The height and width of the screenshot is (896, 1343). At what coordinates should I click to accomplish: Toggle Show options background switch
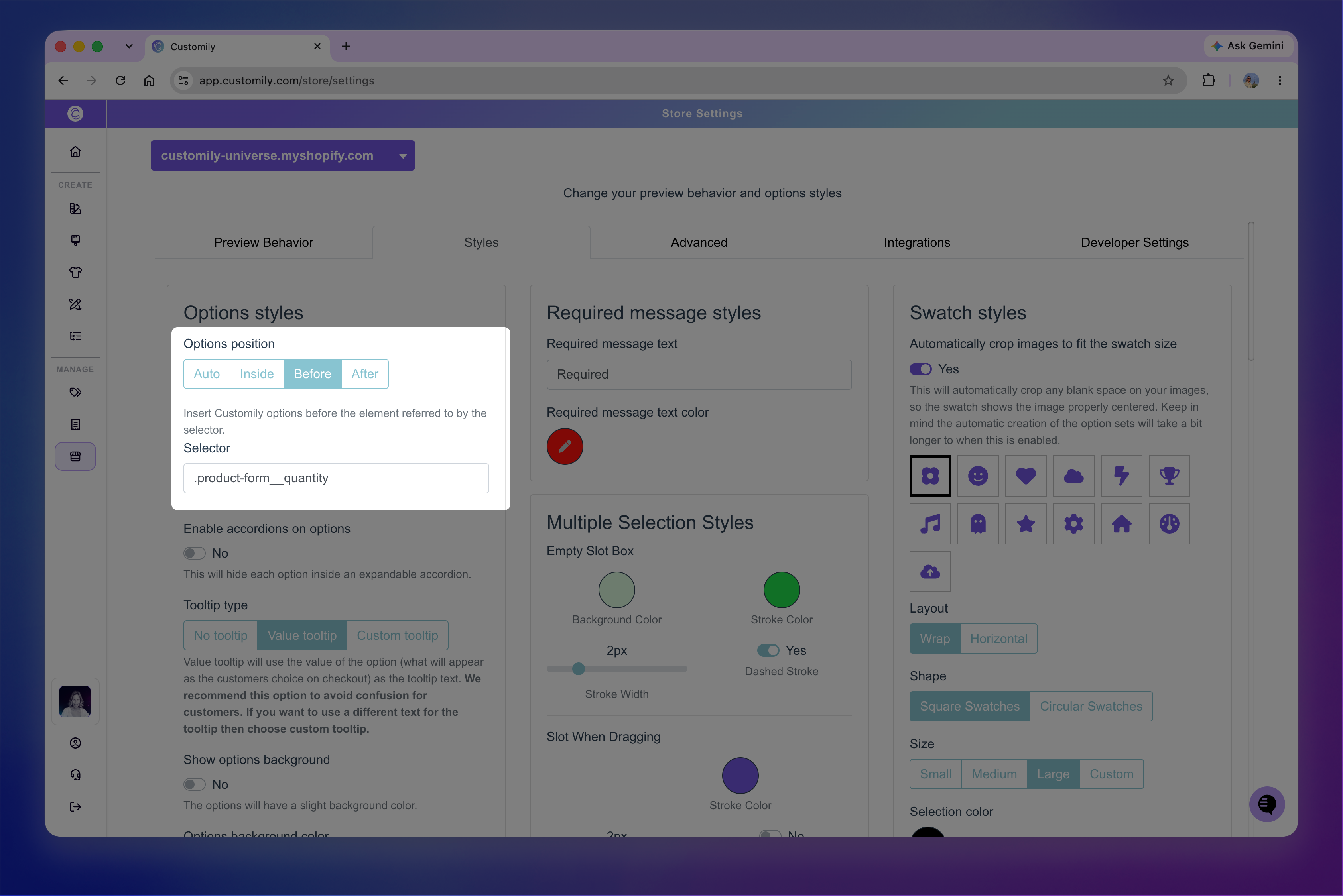194,784
